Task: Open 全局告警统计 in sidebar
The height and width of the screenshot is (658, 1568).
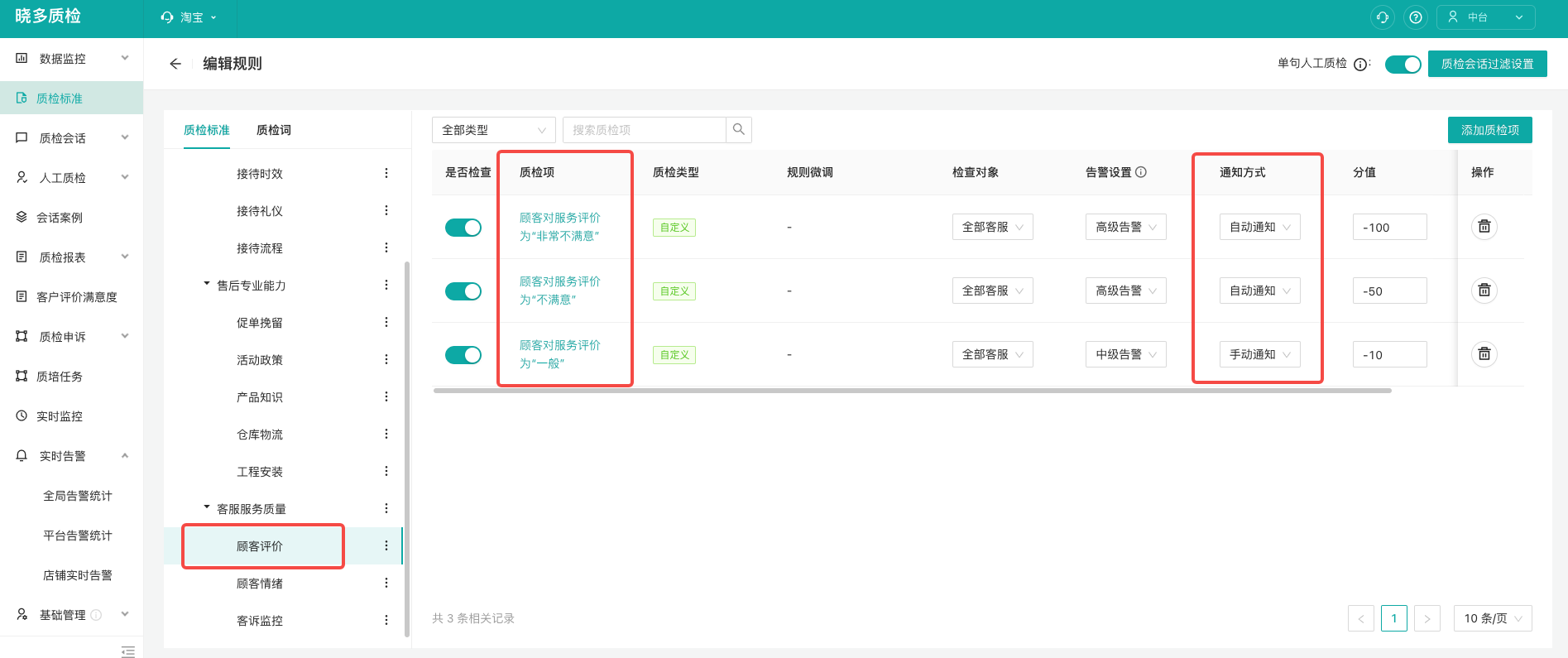Action: pyautogui.click(x=78, y=496)
